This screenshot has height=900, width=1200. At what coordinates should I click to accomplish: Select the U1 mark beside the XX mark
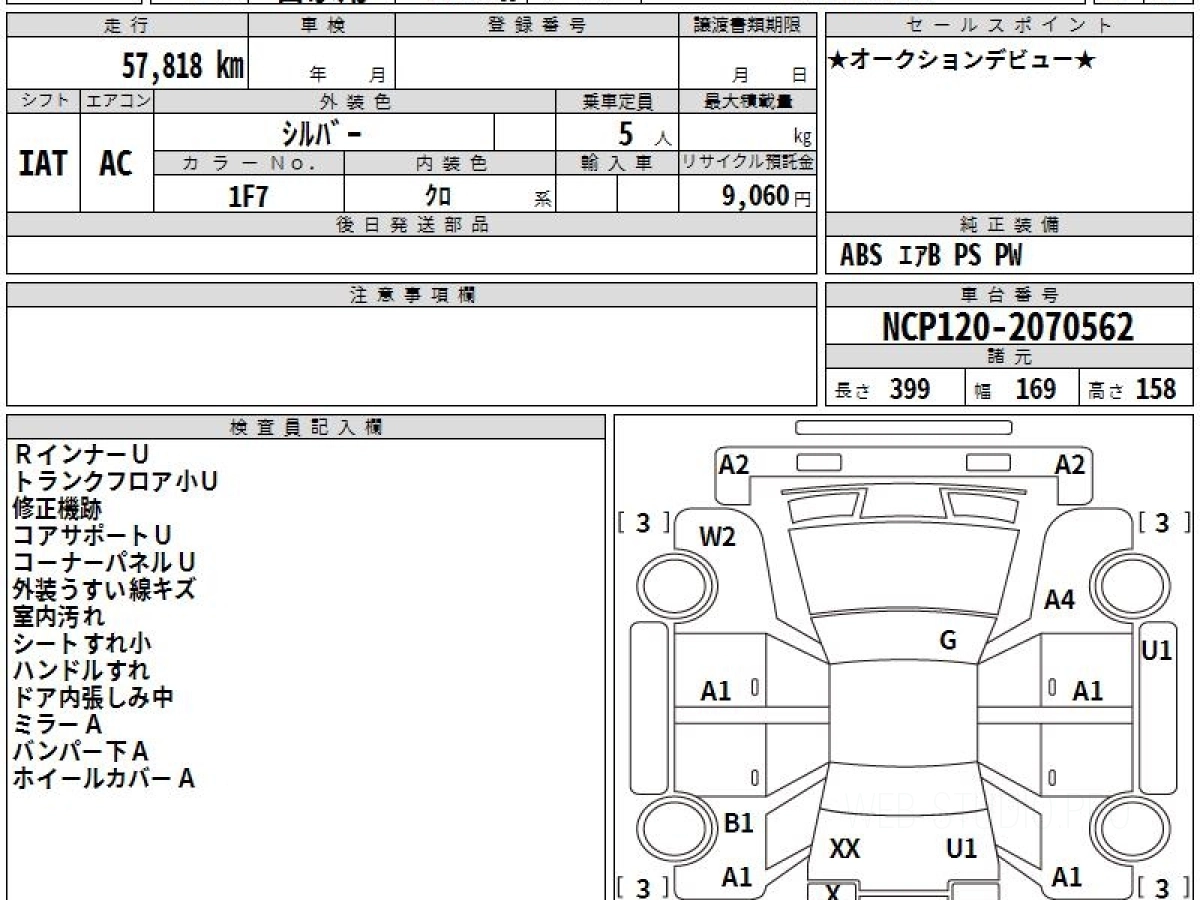click(x=961, y=850)
